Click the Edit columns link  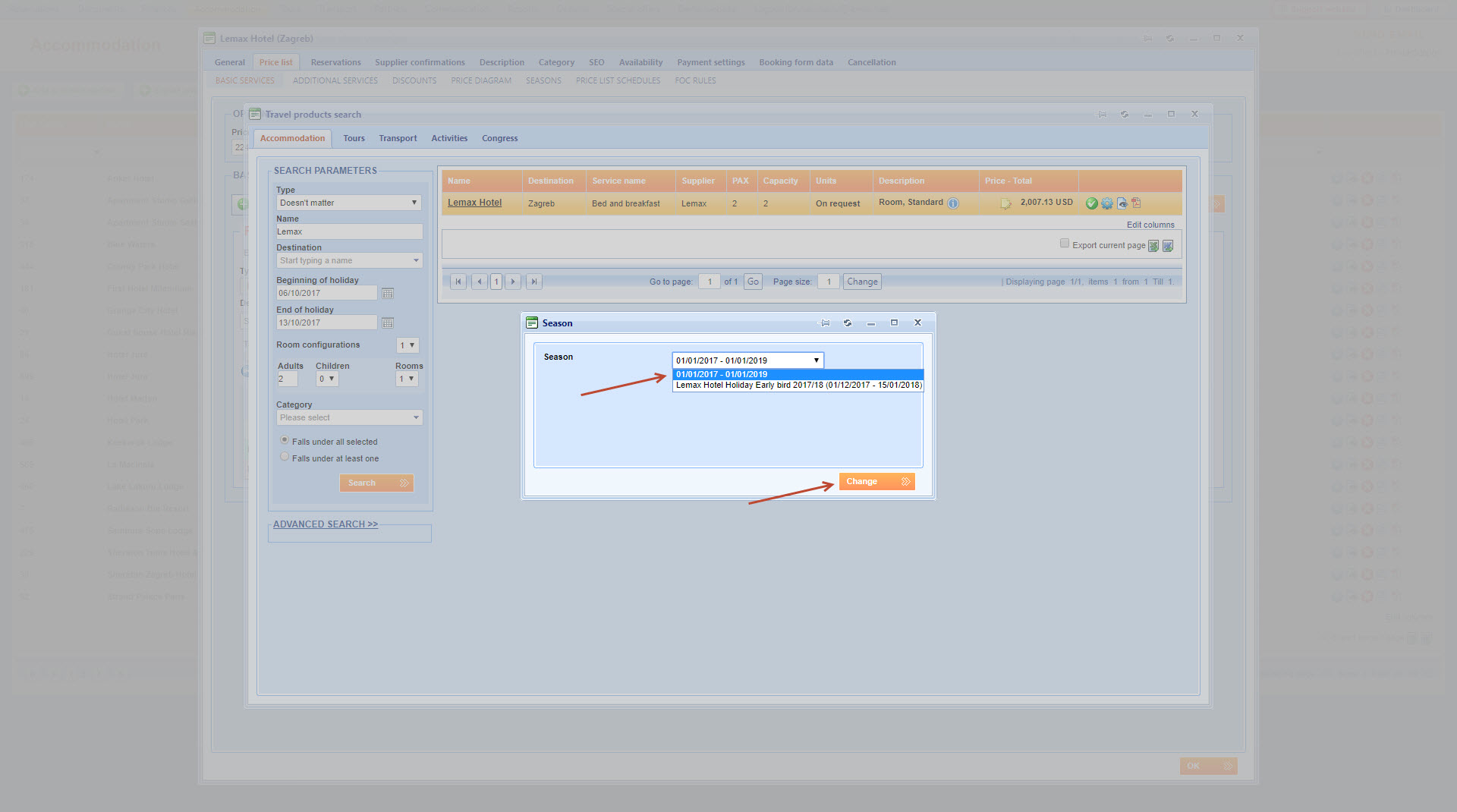coord(1150,225)
